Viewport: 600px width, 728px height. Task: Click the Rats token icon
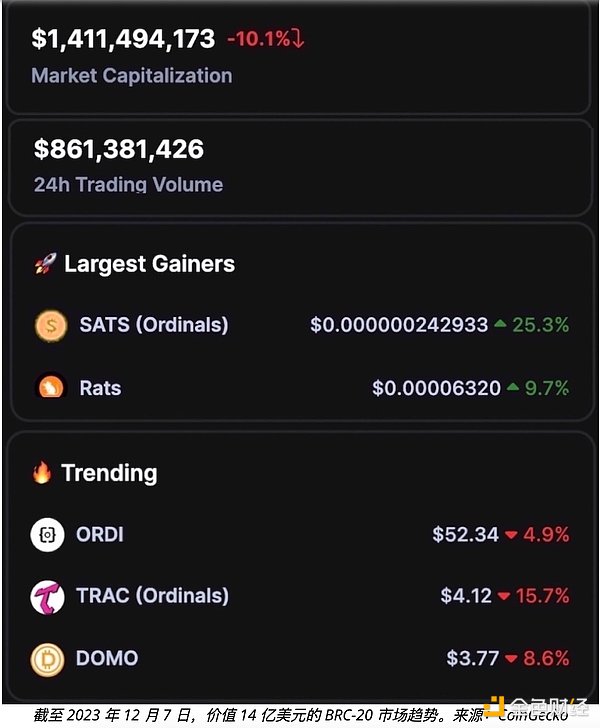[50, 387]
